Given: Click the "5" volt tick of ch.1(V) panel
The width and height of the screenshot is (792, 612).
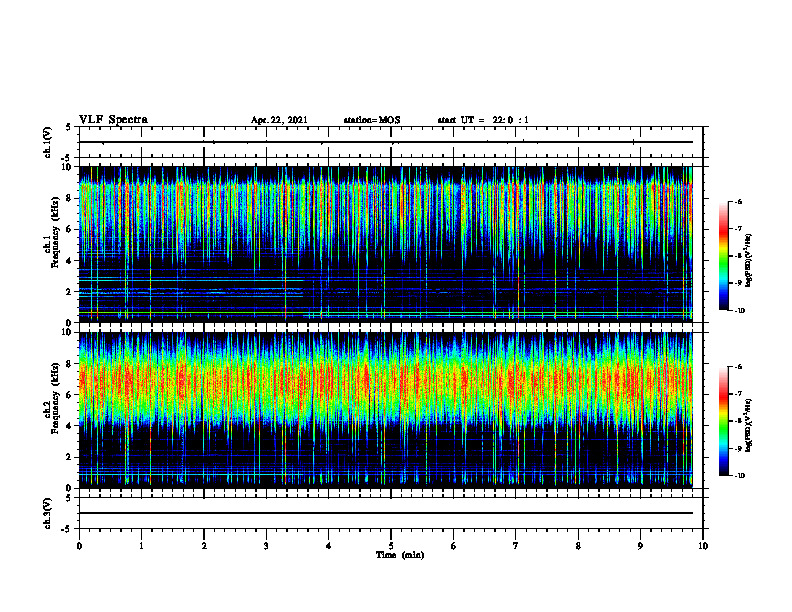Looking at the screenshot, I should click(68, 128).
